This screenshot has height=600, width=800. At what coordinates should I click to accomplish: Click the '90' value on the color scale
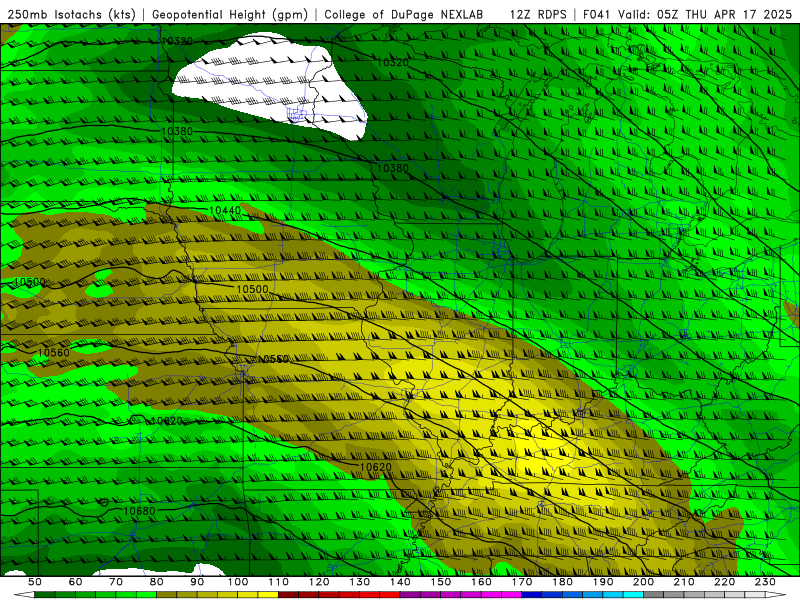197,582
